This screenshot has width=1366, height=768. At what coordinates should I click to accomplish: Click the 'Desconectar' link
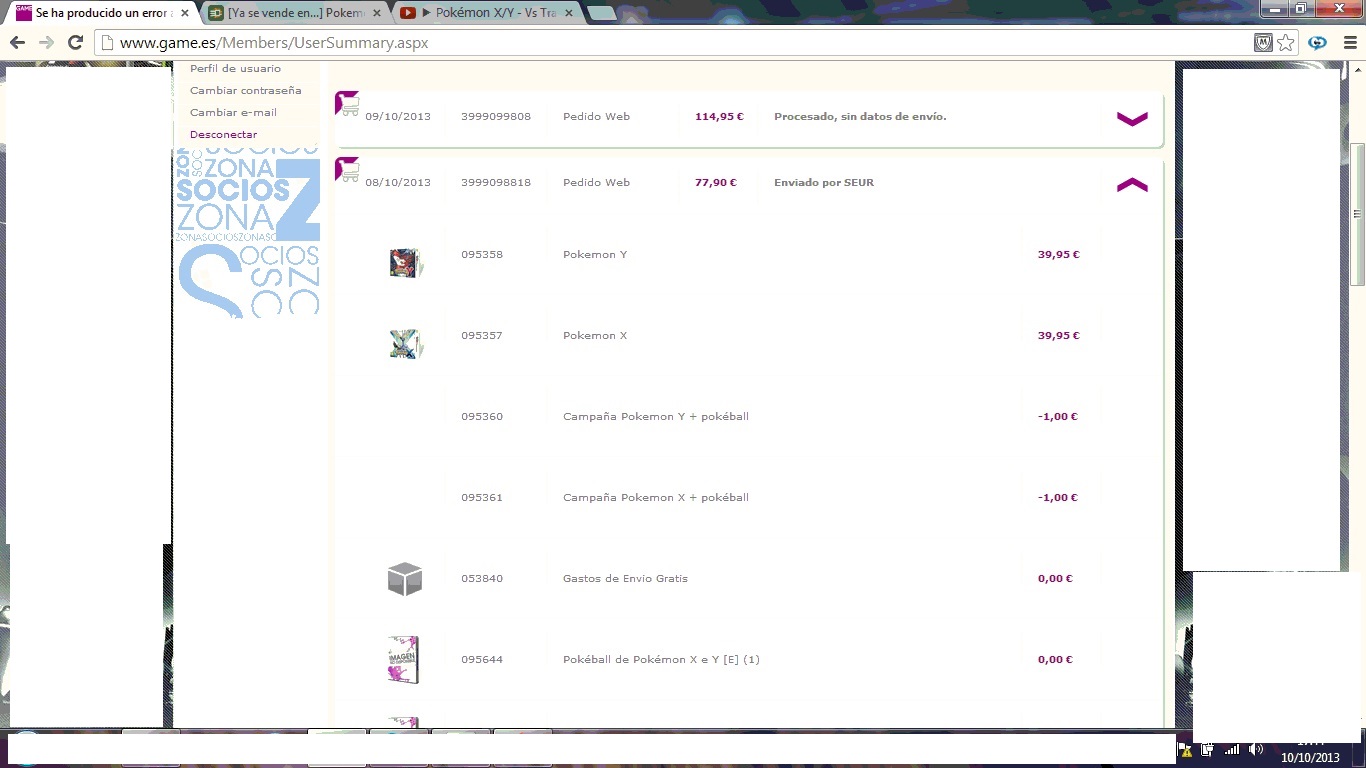point(223,135)
